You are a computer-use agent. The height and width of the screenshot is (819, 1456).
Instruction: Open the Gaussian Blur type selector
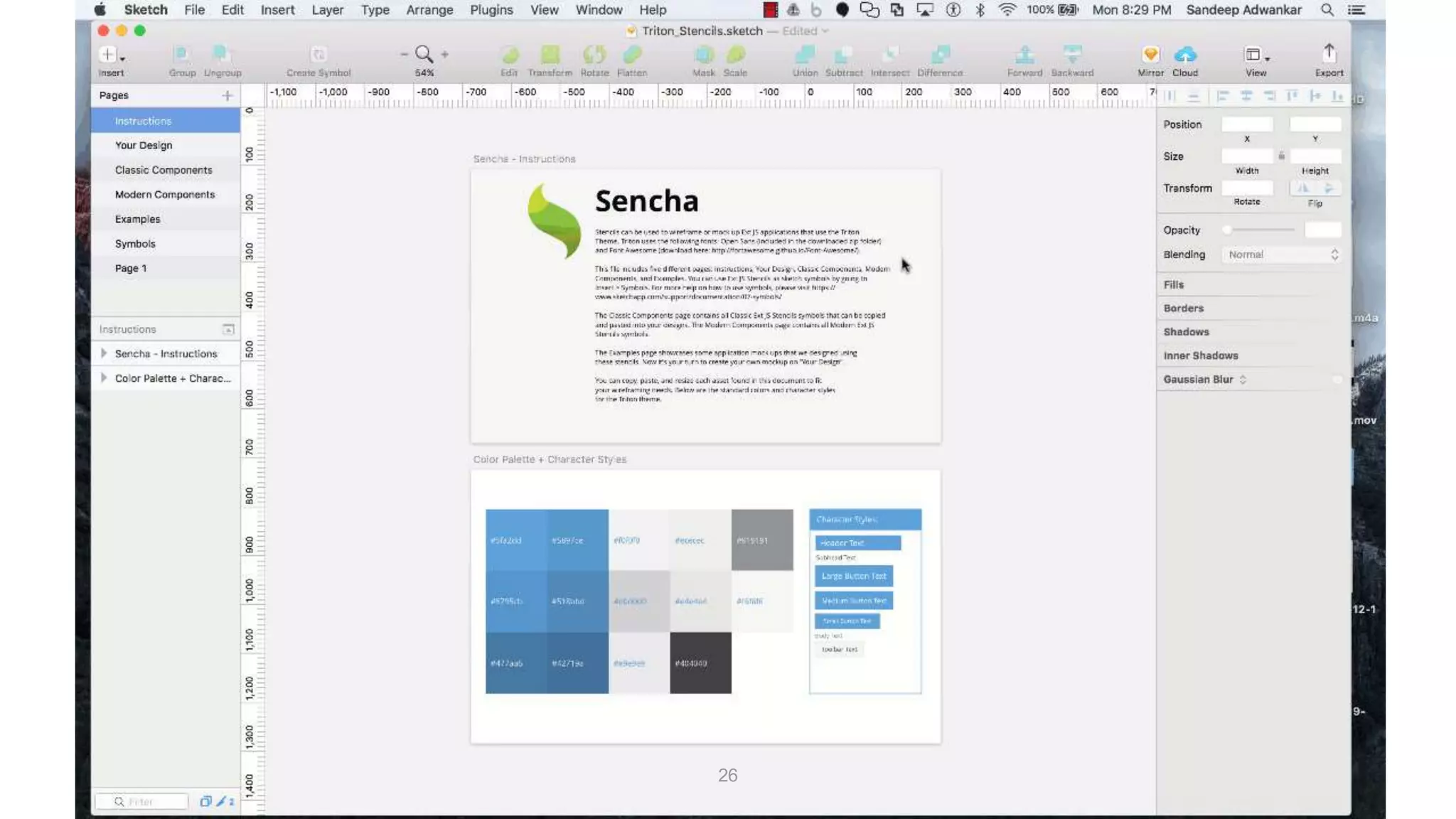pos(1243,380)
